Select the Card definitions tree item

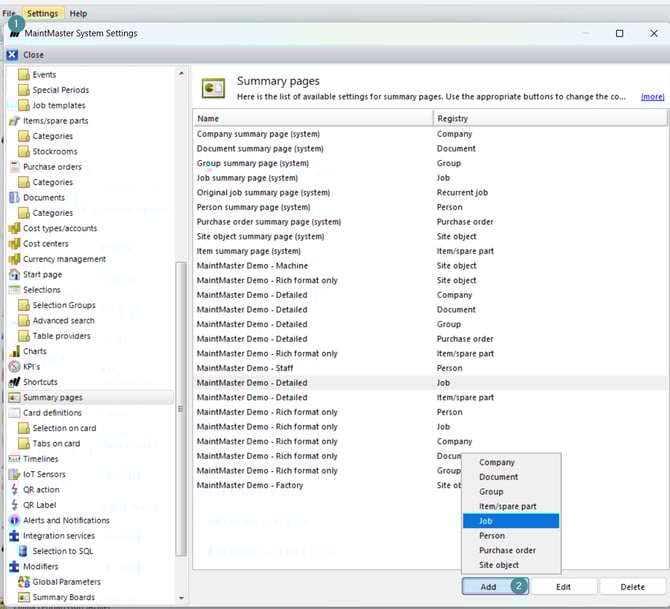coord(52,413)
